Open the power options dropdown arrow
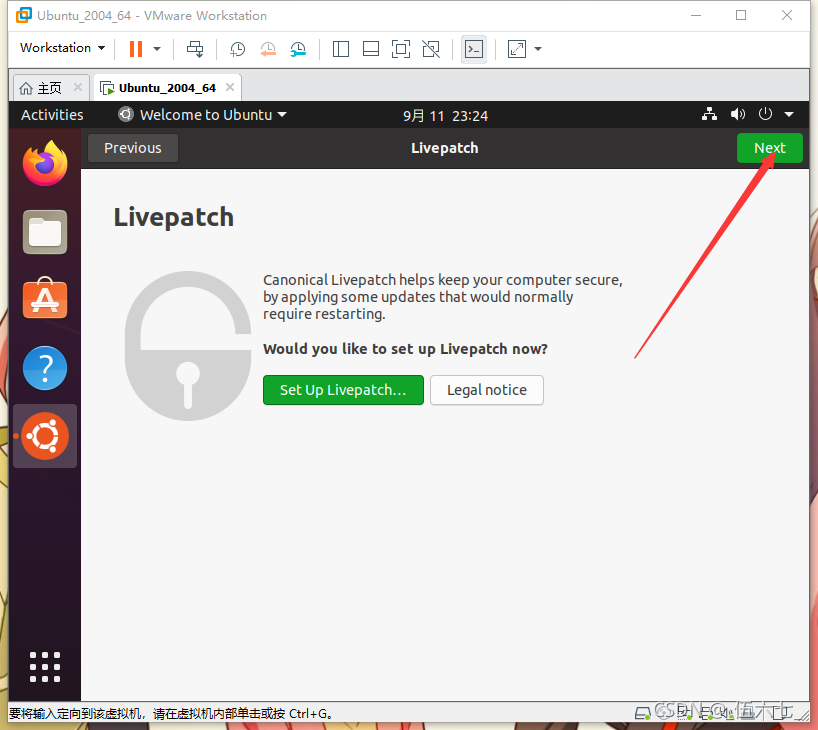 tap(157, 49)
